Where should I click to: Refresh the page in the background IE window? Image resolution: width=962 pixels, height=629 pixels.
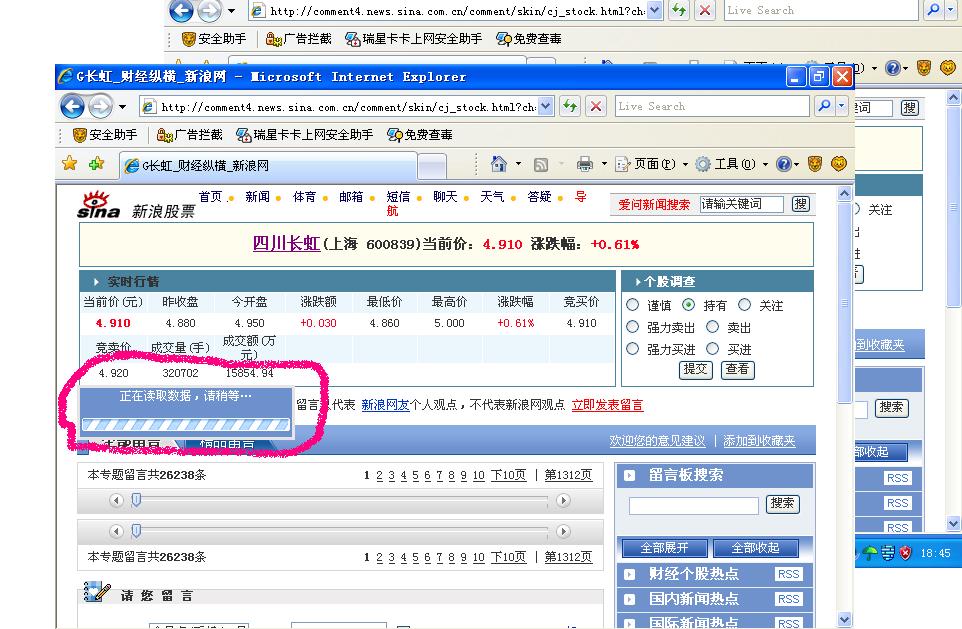click(x=679, y=10)
